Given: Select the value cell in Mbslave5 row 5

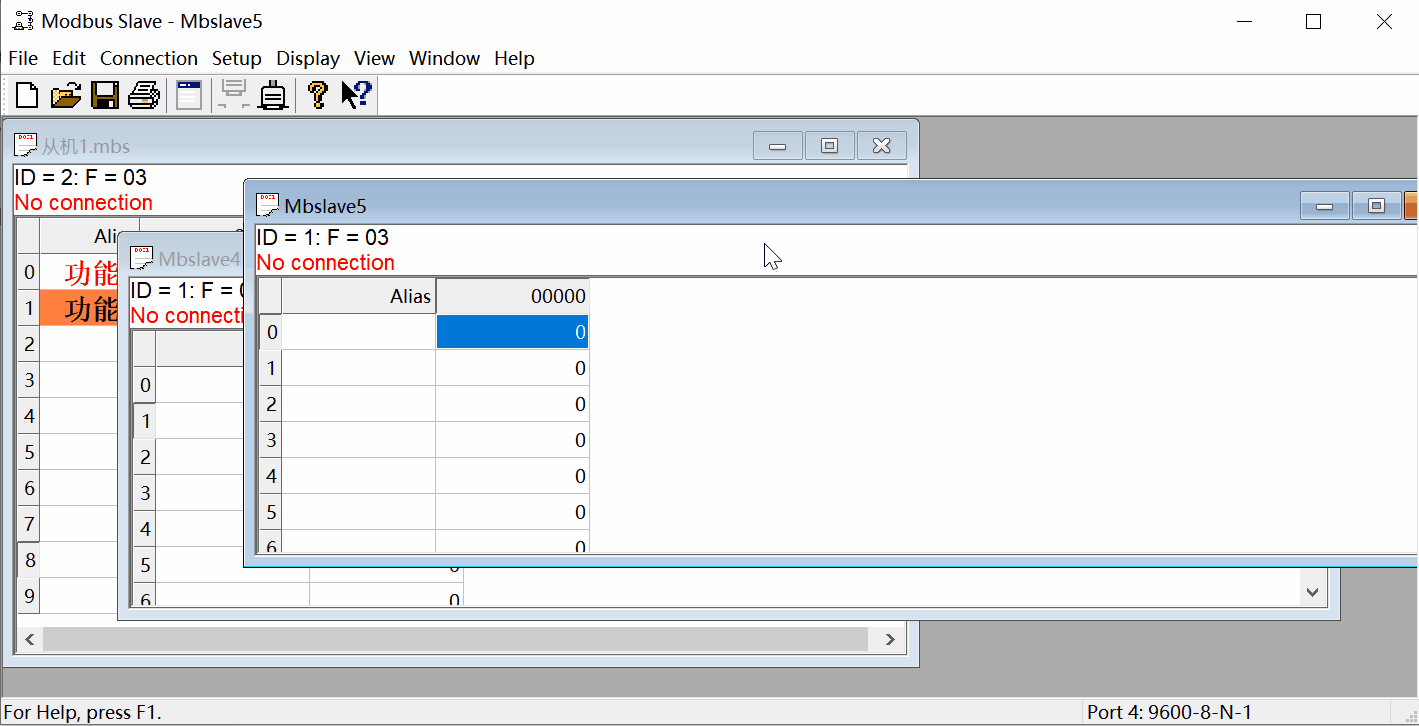Looking at the screenshot, I should point(512,512).
